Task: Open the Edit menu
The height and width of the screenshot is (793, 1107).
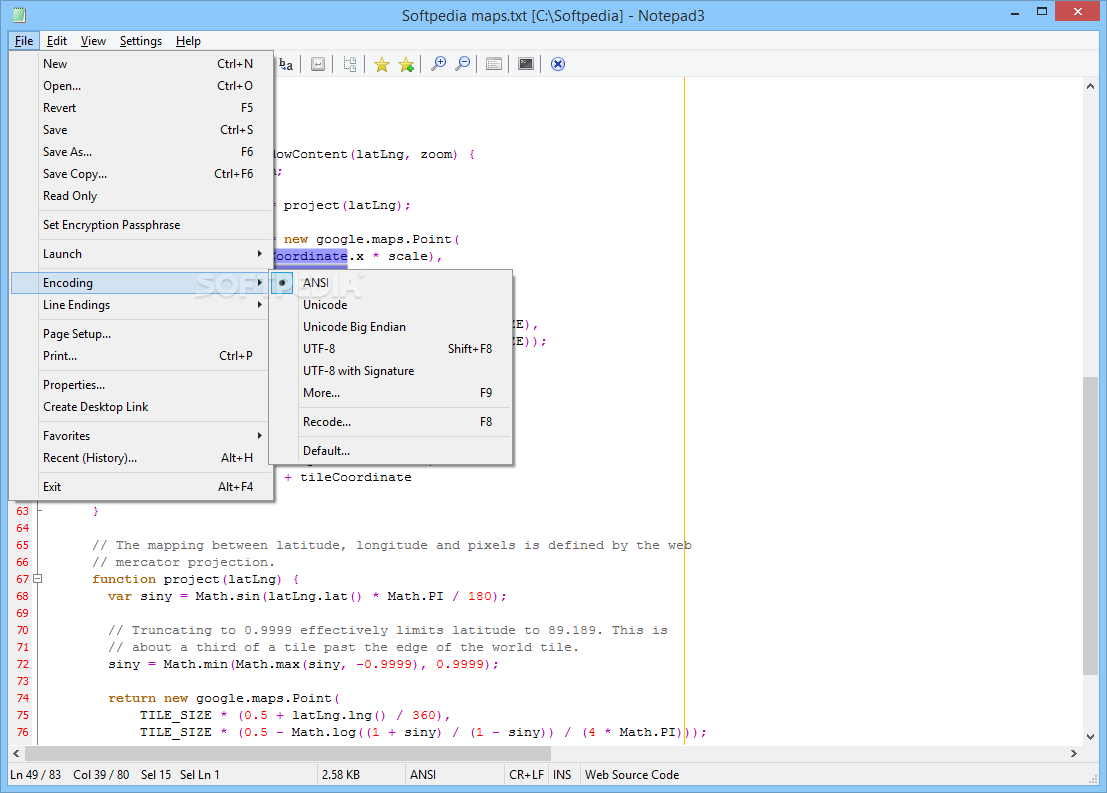Action: 56,41
